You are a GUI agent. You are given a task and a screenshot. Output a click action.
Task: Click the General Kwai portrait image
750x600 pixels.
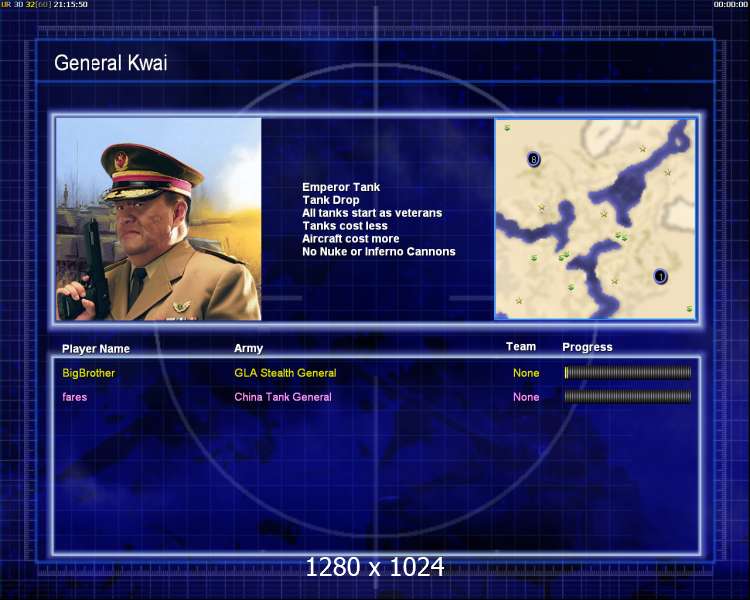[x=159, y=219]
